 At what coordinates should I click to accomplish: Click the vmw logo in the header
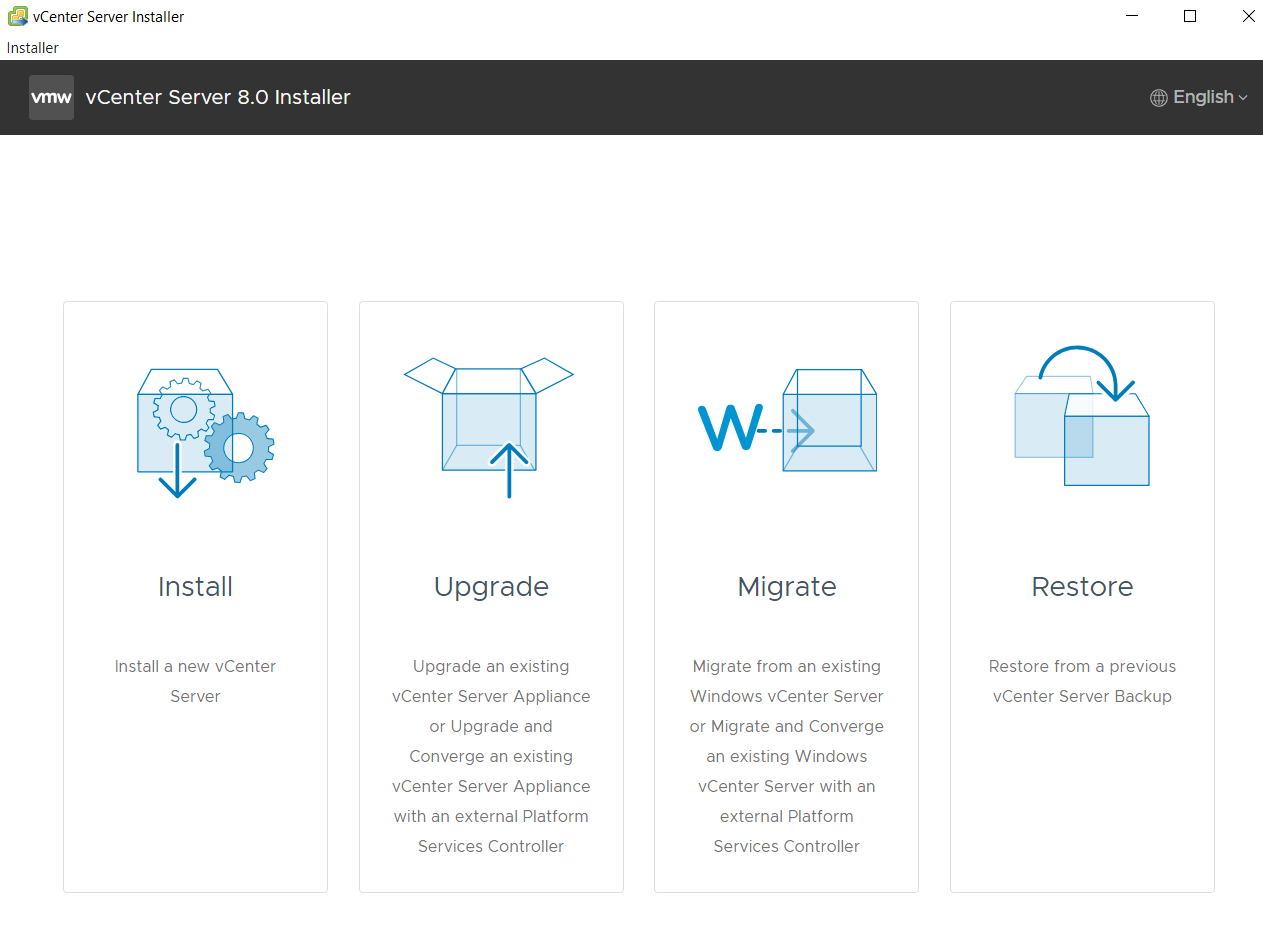click(51, 97)
